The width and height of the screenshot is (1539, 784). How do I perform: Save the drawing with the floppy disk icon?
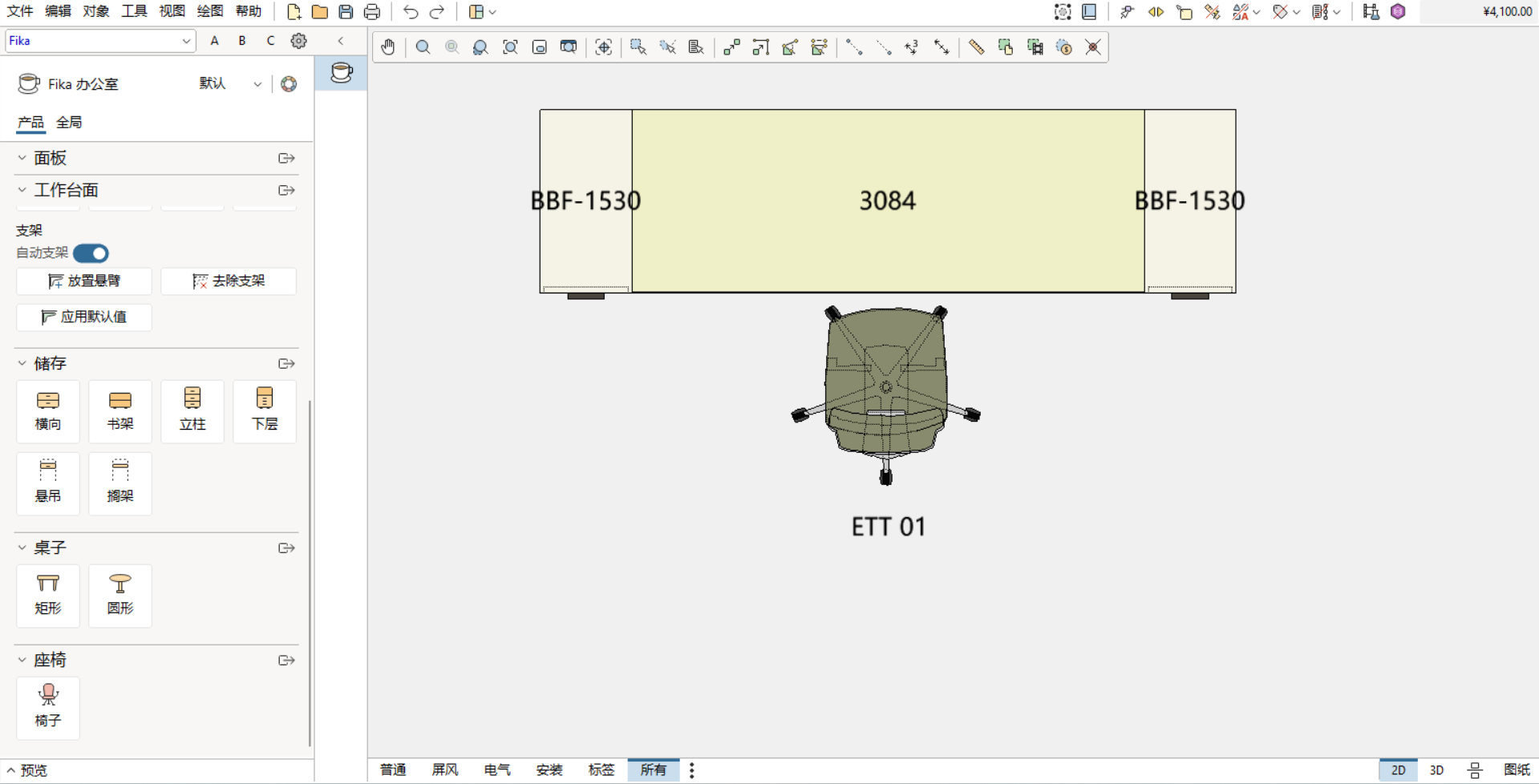[x=346, y=12]
